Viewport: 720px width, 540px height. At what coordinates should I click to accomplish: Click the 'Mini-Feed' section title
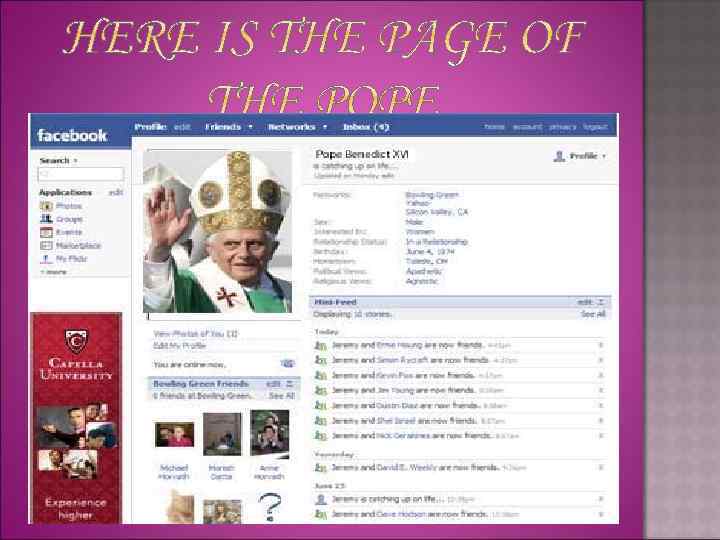point(336,302)
